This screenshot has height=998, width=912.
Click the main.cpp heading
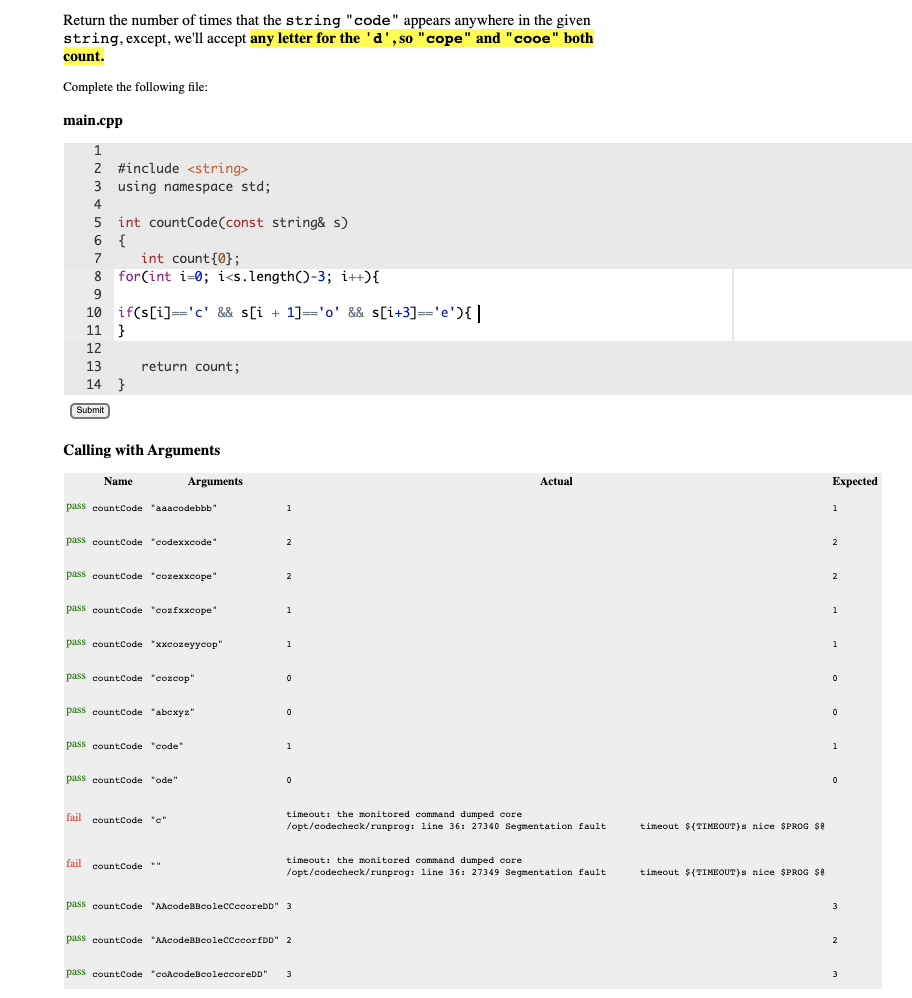tap(91, 120)
